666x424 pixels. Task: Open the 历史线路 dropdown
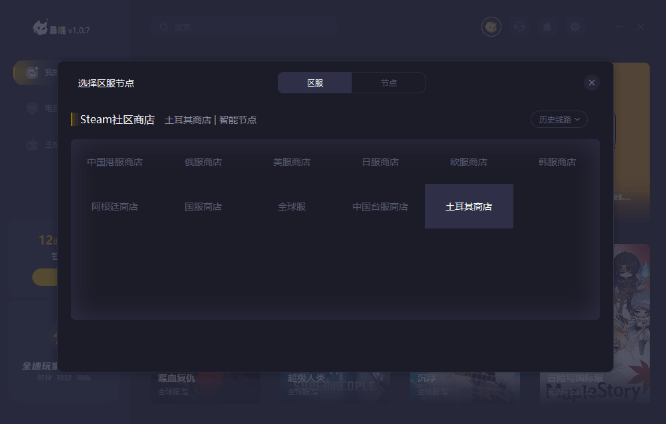point(559,119)
